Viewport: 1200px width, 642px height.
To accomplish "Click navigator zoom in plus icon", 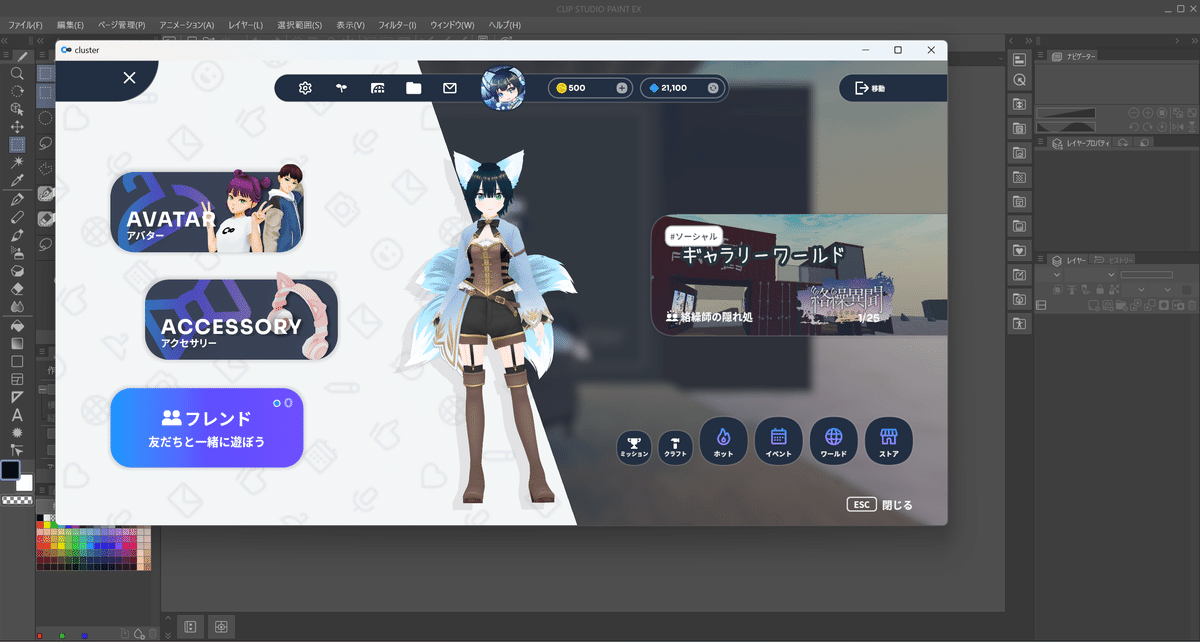I will 1149,113.
